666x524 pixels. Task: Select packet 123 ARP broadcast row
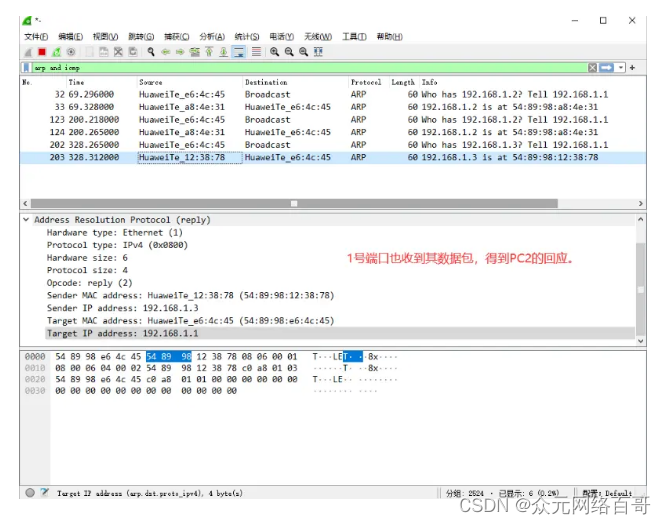click(333, 120)
